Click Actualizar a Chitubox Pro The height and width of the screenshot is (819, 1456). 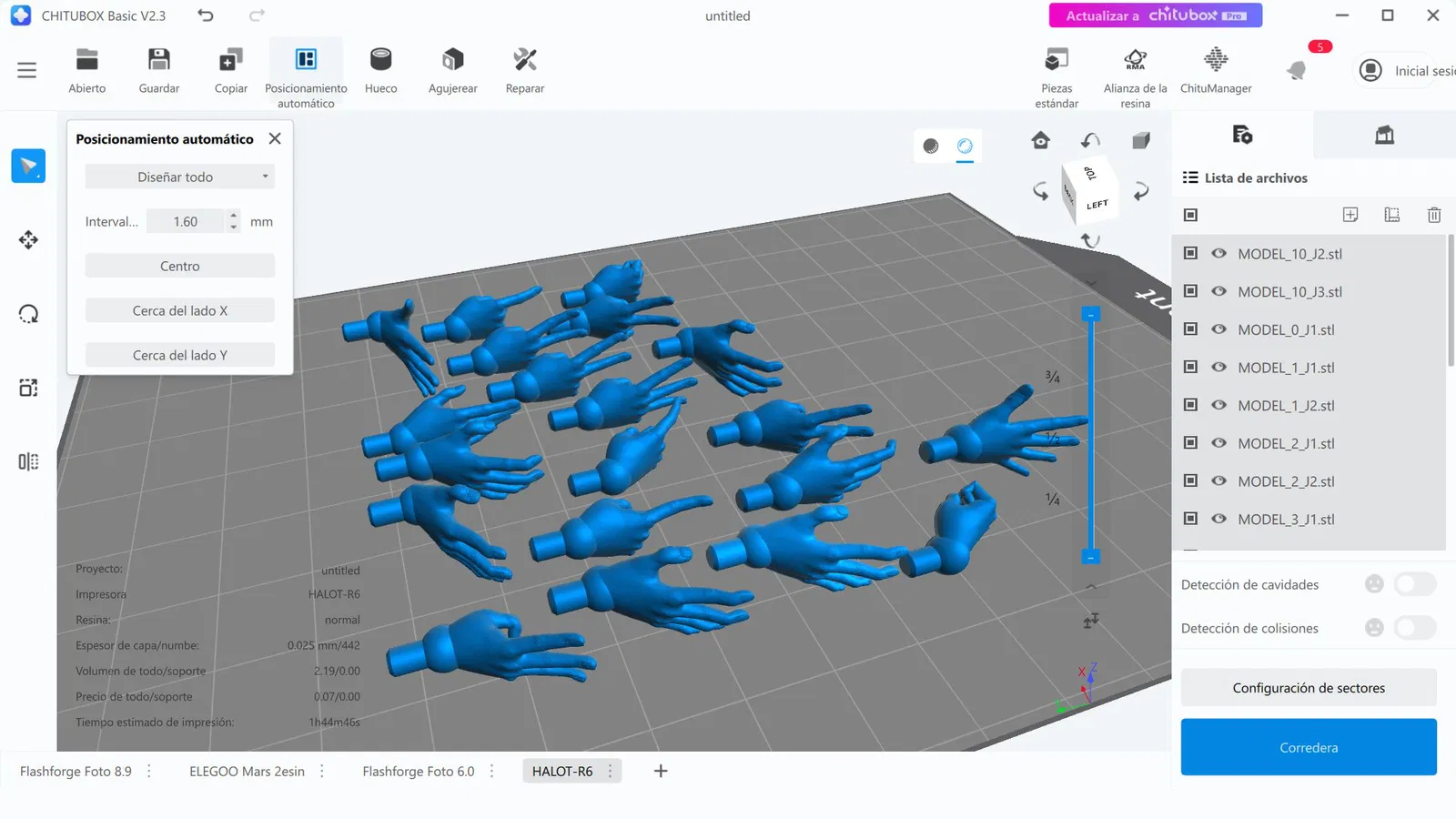coord(1156,15)
